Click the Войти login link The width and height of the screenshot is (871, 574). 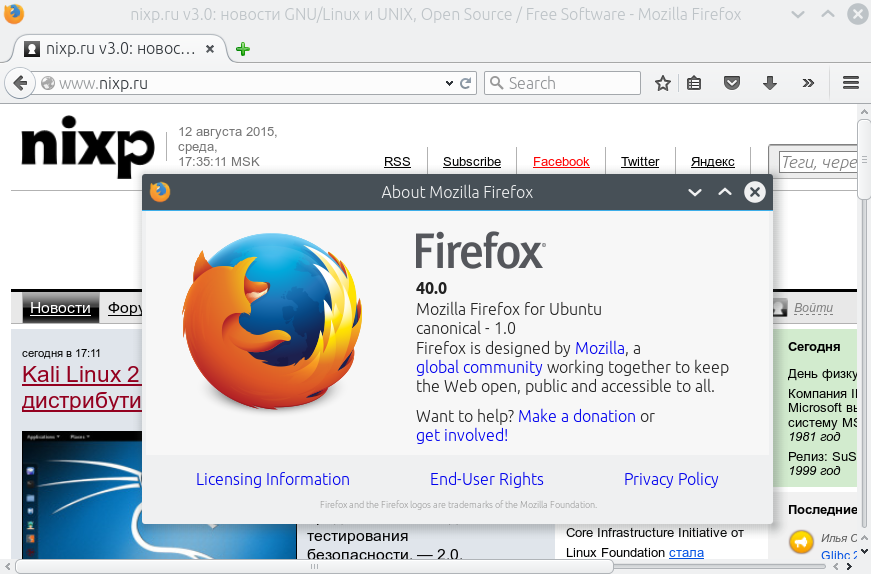click(813, 308)
